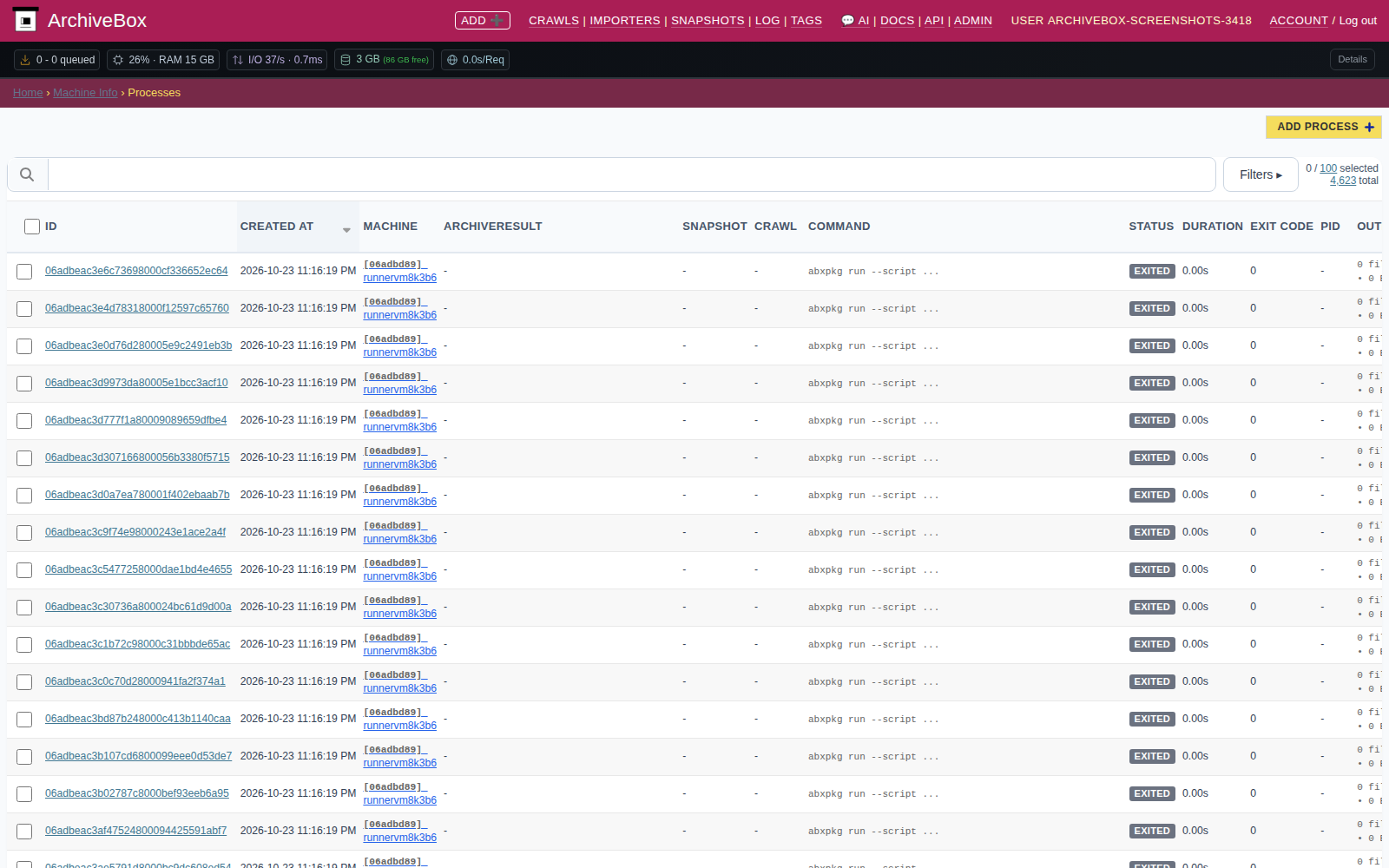Open the API link
1389x868 pixels.
[934, 21]
